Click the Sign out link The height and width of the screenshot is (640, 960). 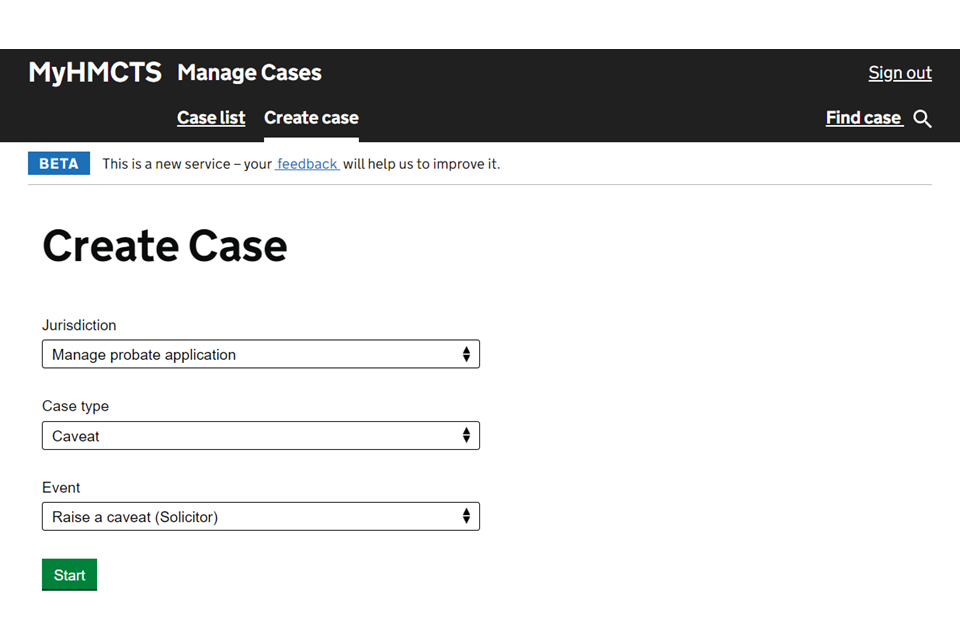coord(899,73)
